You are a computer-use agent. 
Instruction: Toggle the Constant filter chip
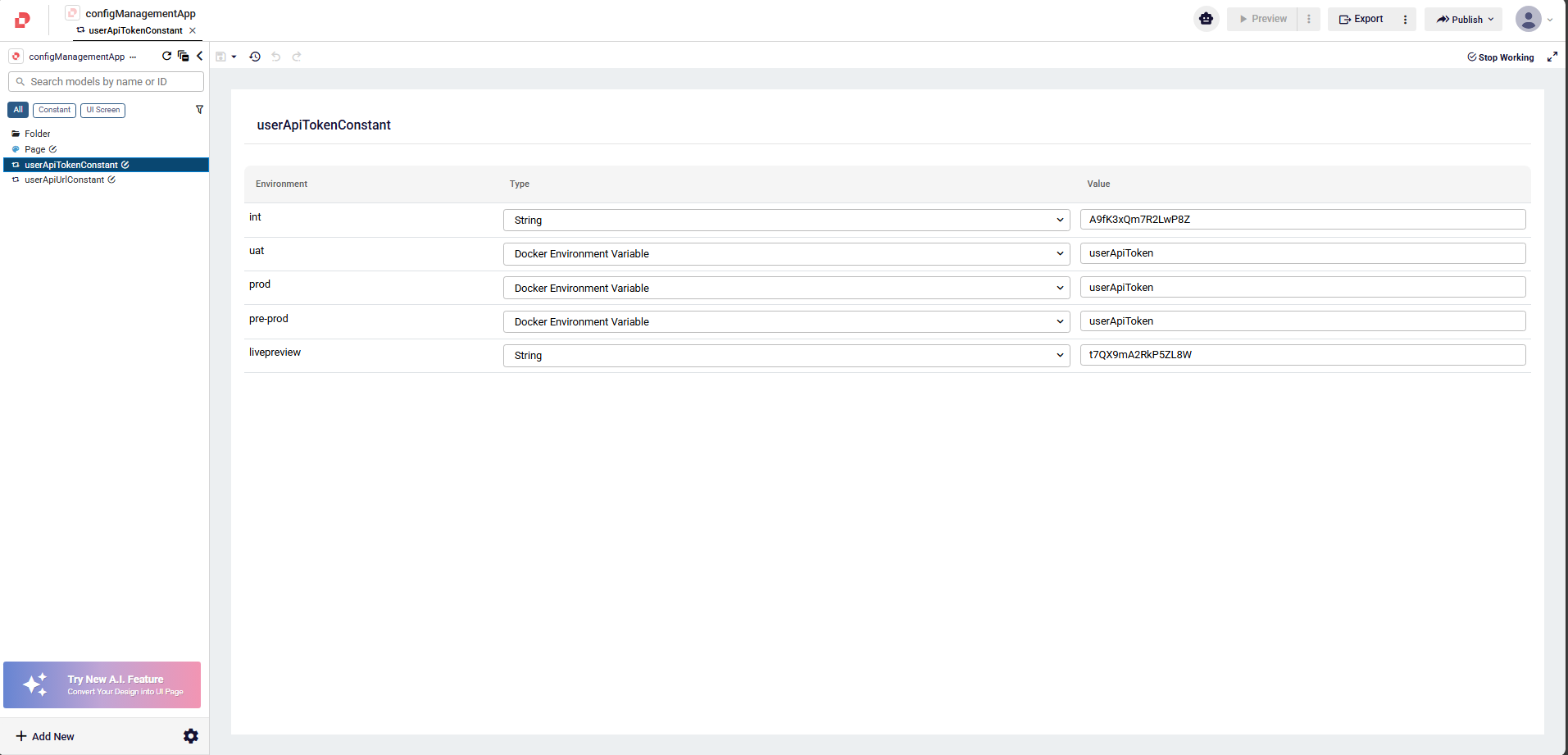click(54, 110)
